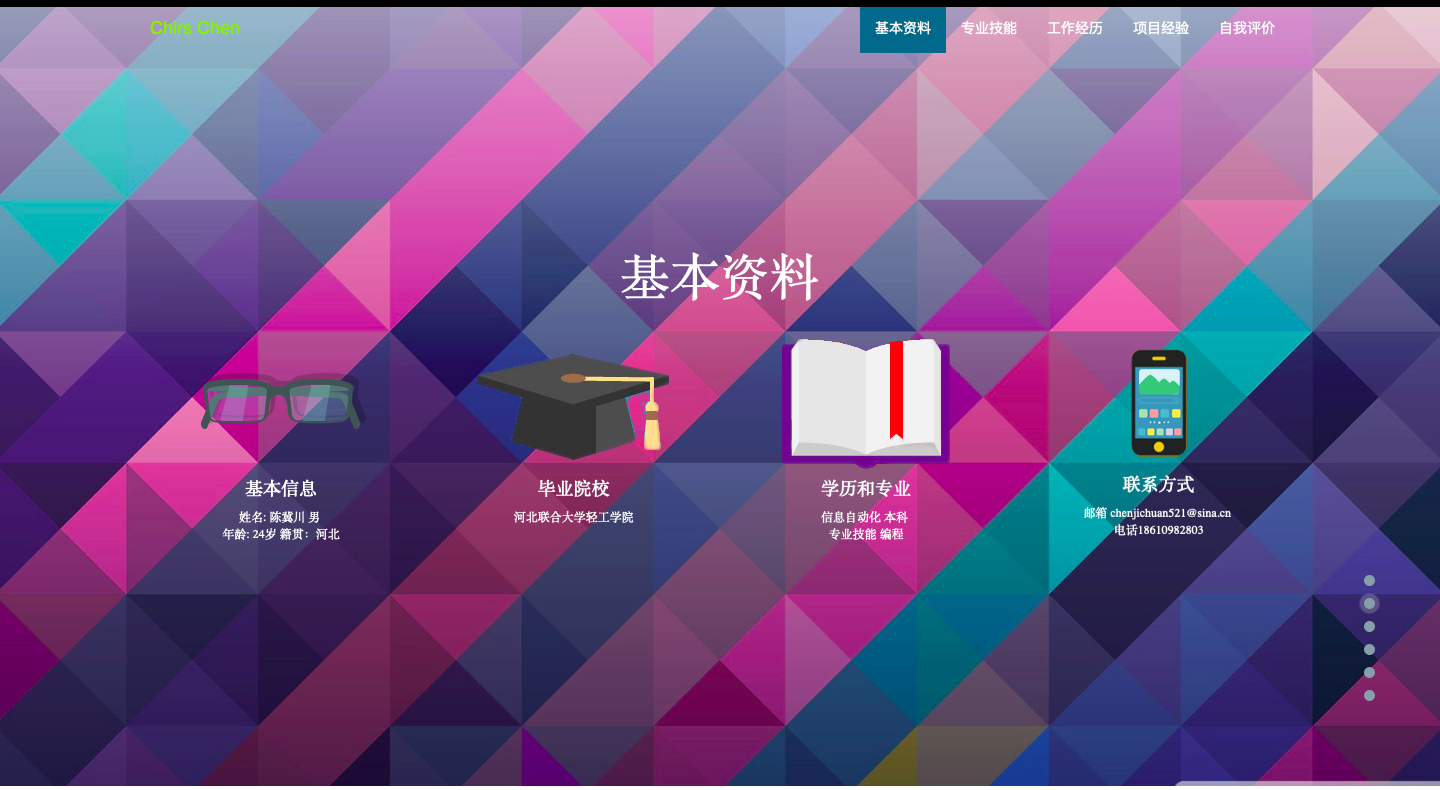Click the large 基本资料 page title
This screenshot has width=1440, height=790.
tap(719, 278)
